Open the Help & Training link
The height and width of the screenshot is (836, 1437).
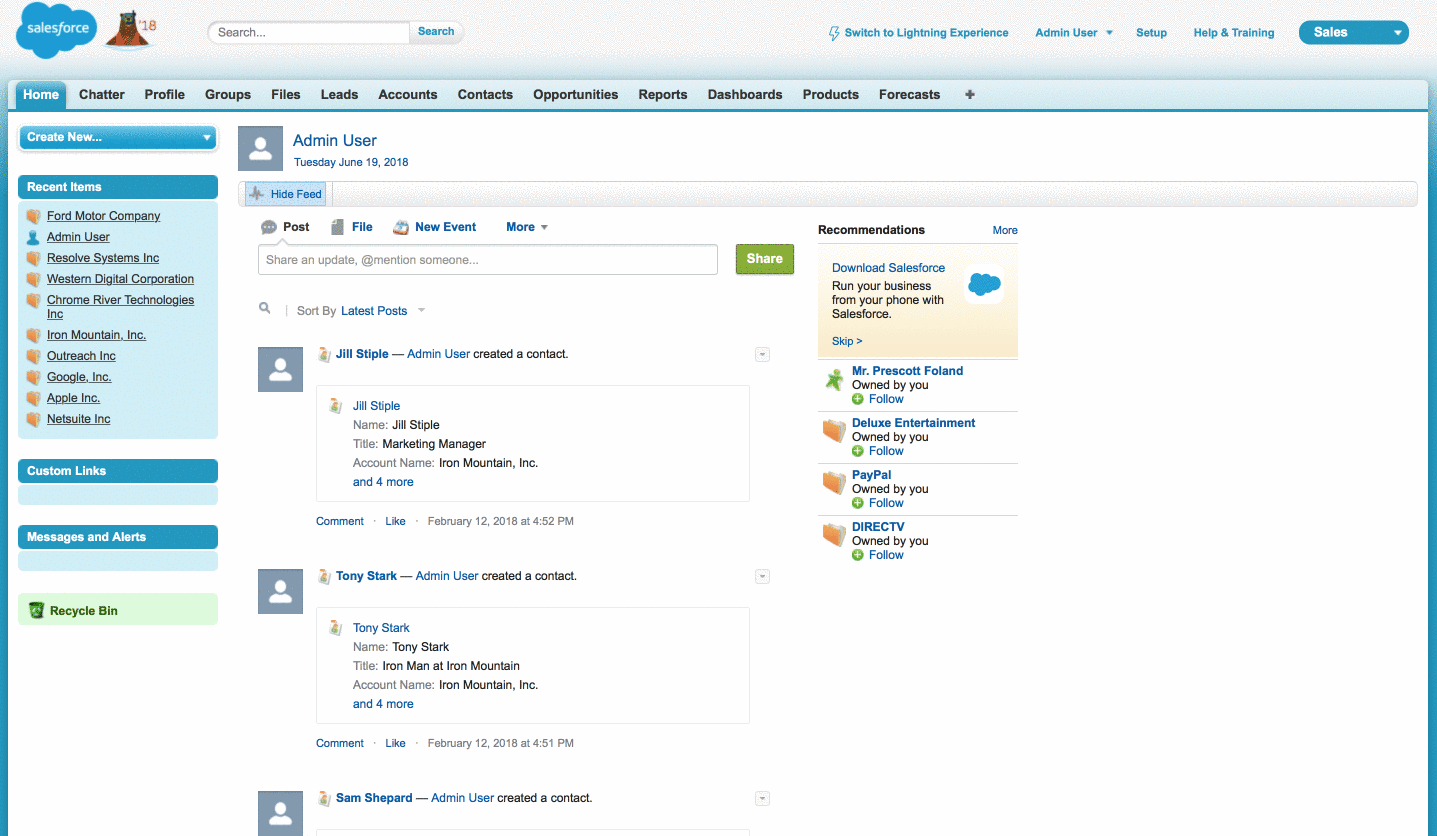tap(1234, 33)
